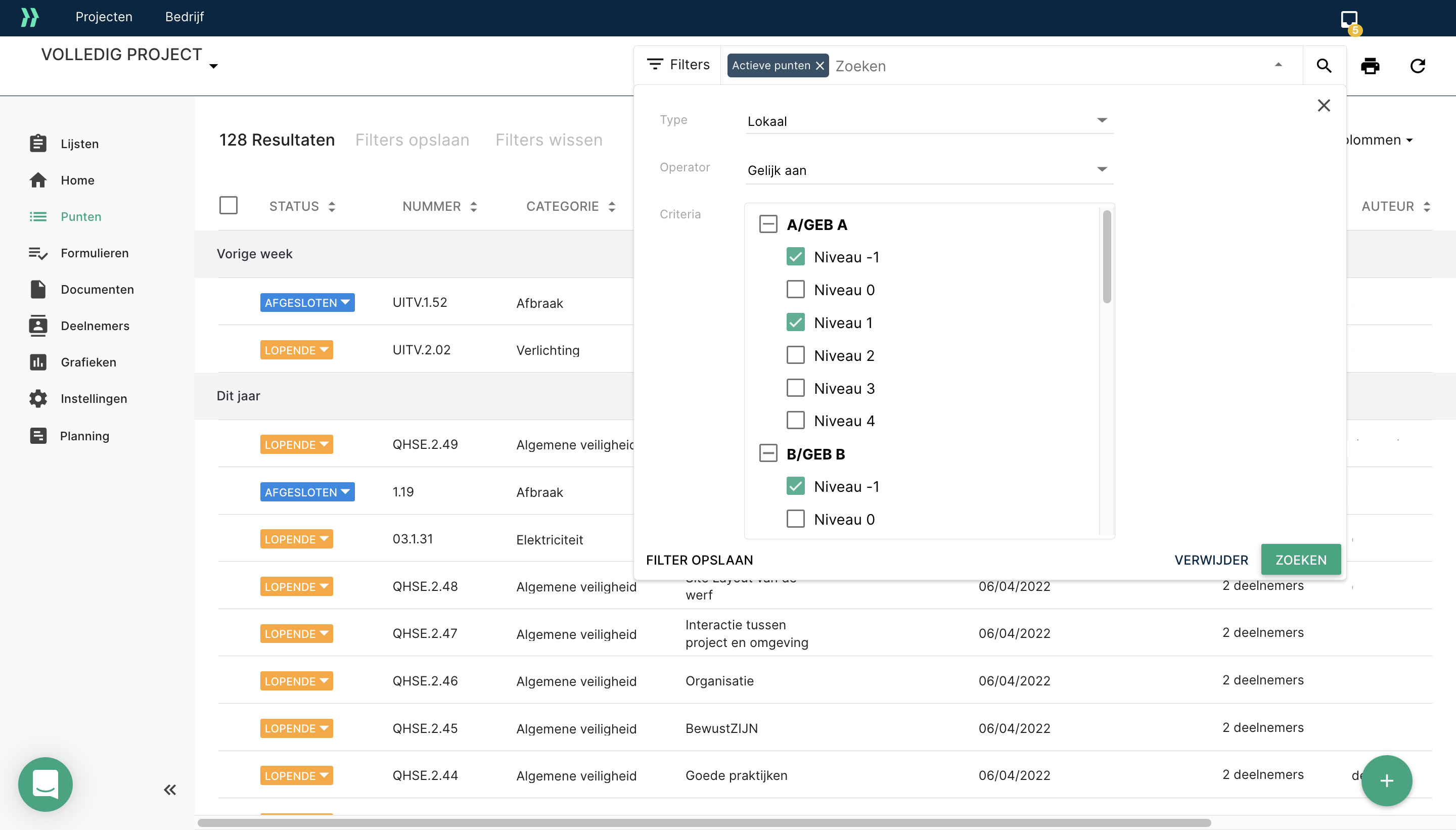Viewport: 1456px width, 830px height.
Task: Click ZOEKEN to apply the filter
Action: click(1300, 559)
